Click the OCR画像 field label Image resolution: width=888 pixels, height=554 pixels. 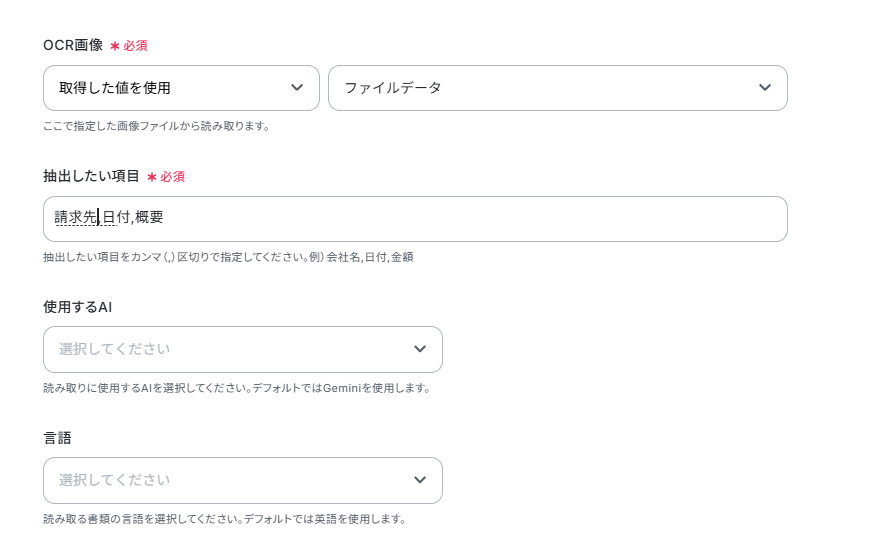pos(72,45)
